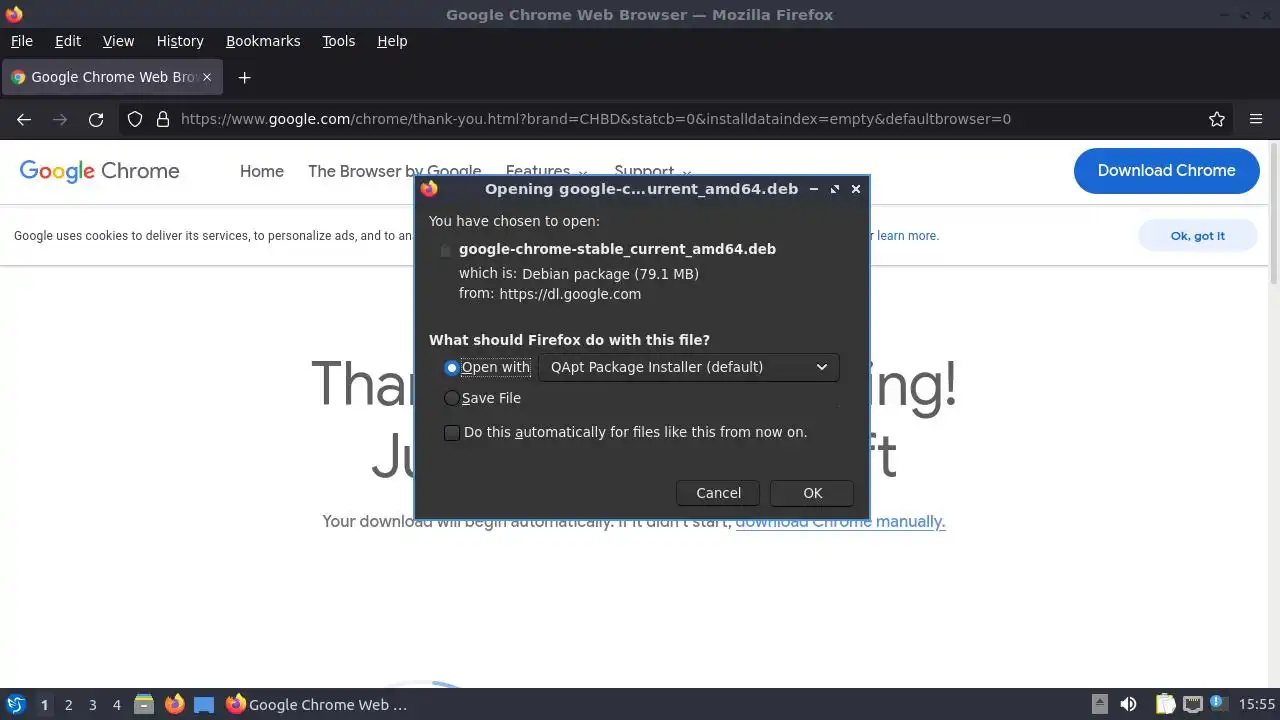Open the clipboard manager tray icon
Viewport: 1280px width, 720px height.
[1165, 705]
